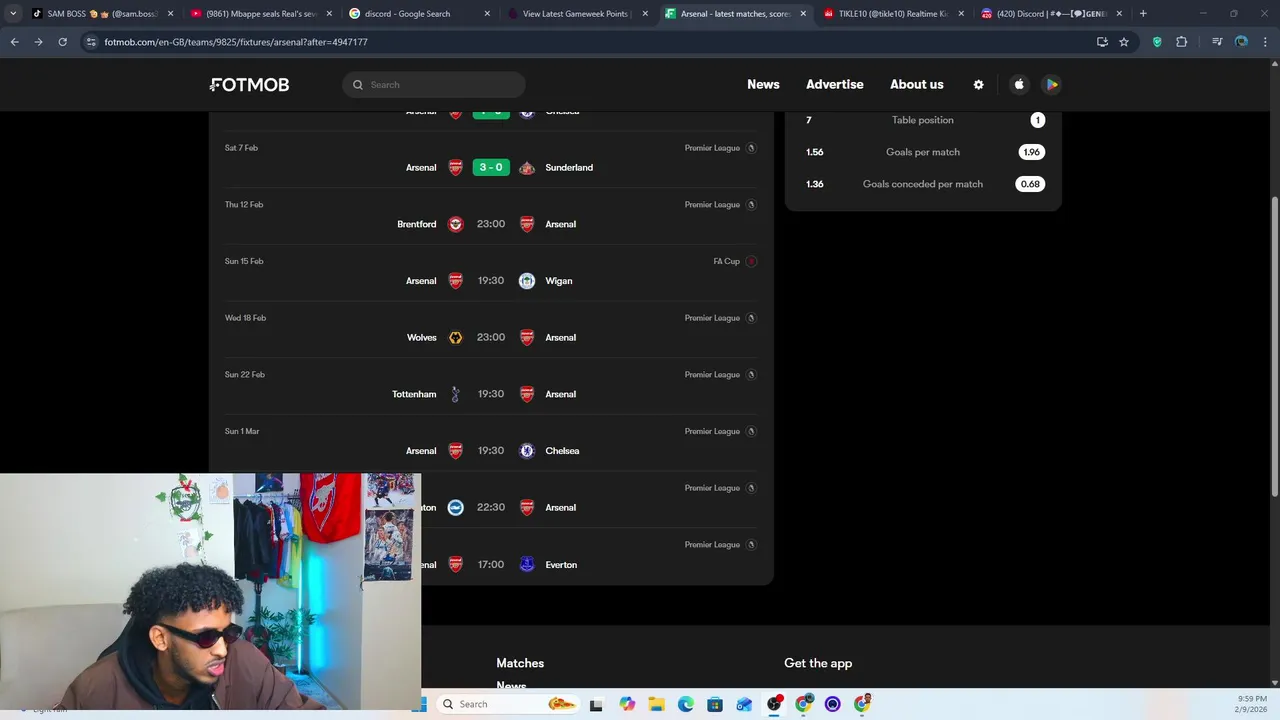Click the Thu 12 Feb date label

pyautogui.click(x=244, y=205)
